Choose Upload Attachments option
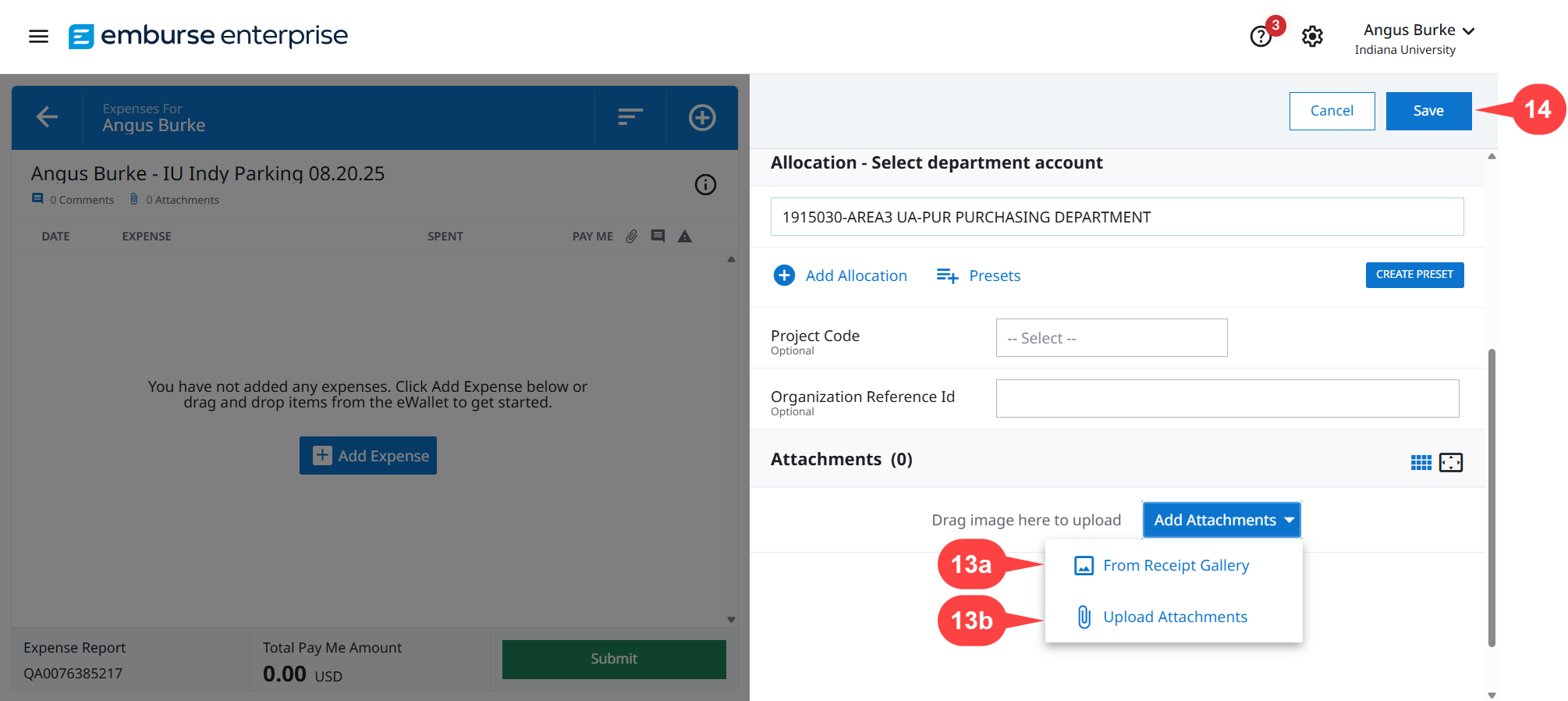The width and height of the screenshot is (1568, 701). (x=1174, y=617)
